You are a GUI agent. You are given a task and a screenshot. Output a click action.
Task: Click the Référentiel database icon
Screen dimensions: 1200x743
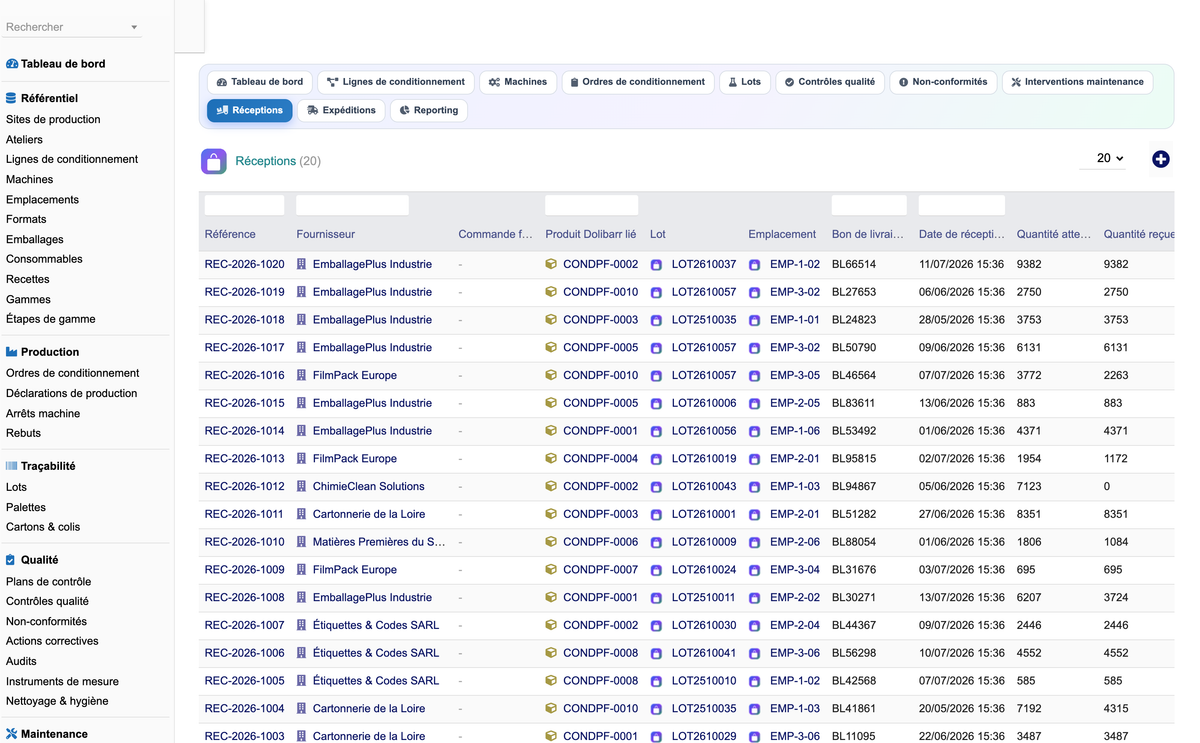[x=11, y=98]
